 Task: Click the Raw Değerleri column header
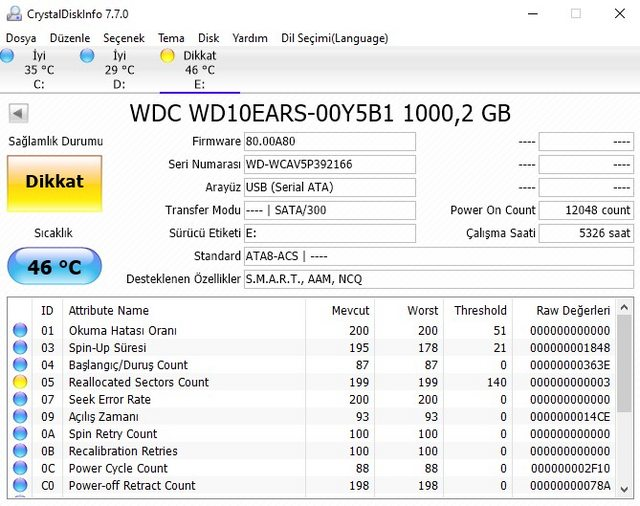point(573,311)
